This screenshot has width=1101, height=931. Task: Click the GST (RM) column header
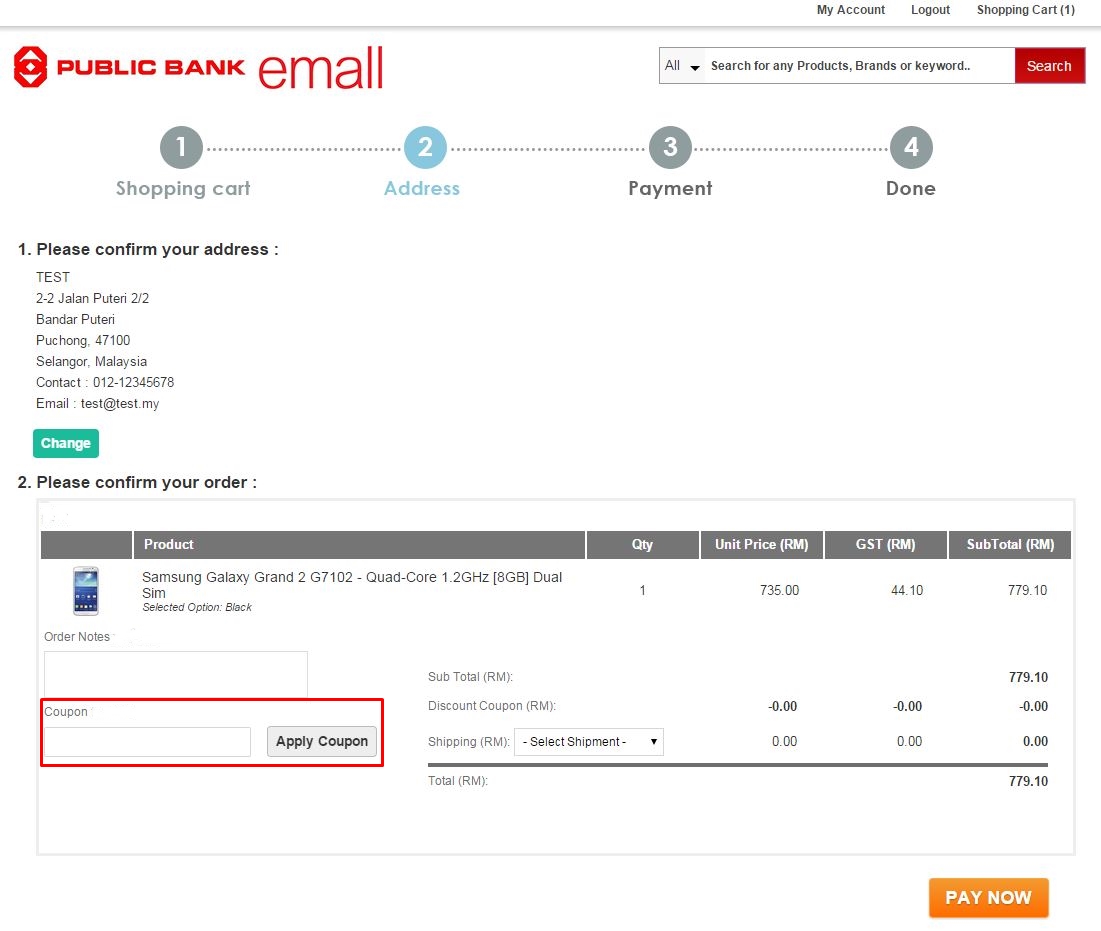click(885, 544)
